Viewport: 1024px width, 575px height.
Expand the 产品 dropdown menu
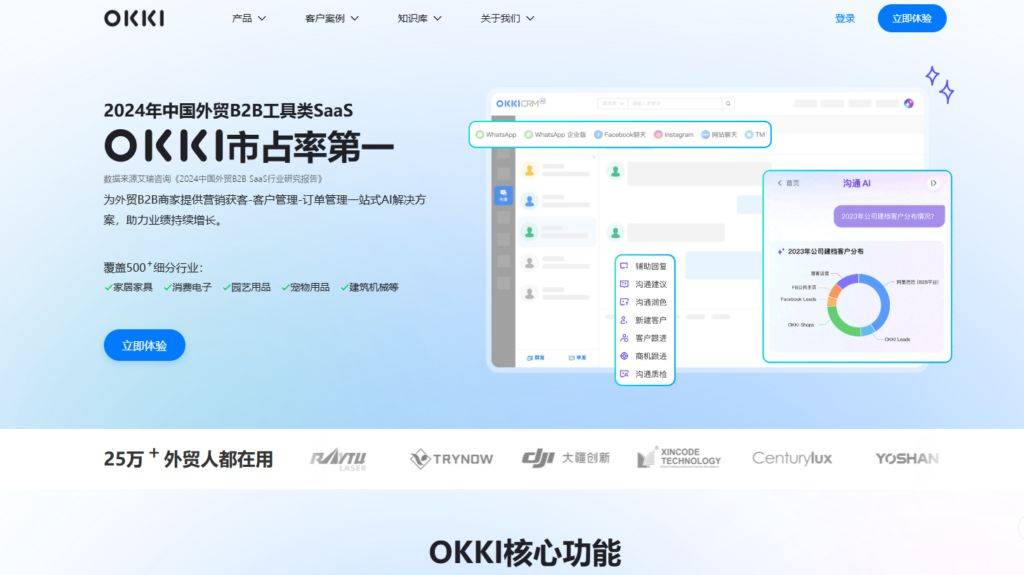point(249,18)
